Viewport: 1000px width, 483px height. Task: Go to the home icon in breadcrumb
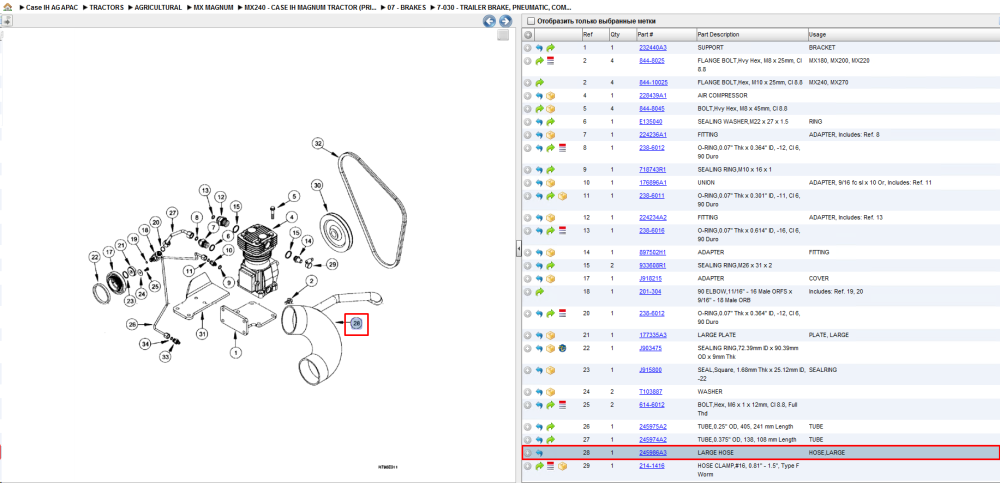click(8, 7)
